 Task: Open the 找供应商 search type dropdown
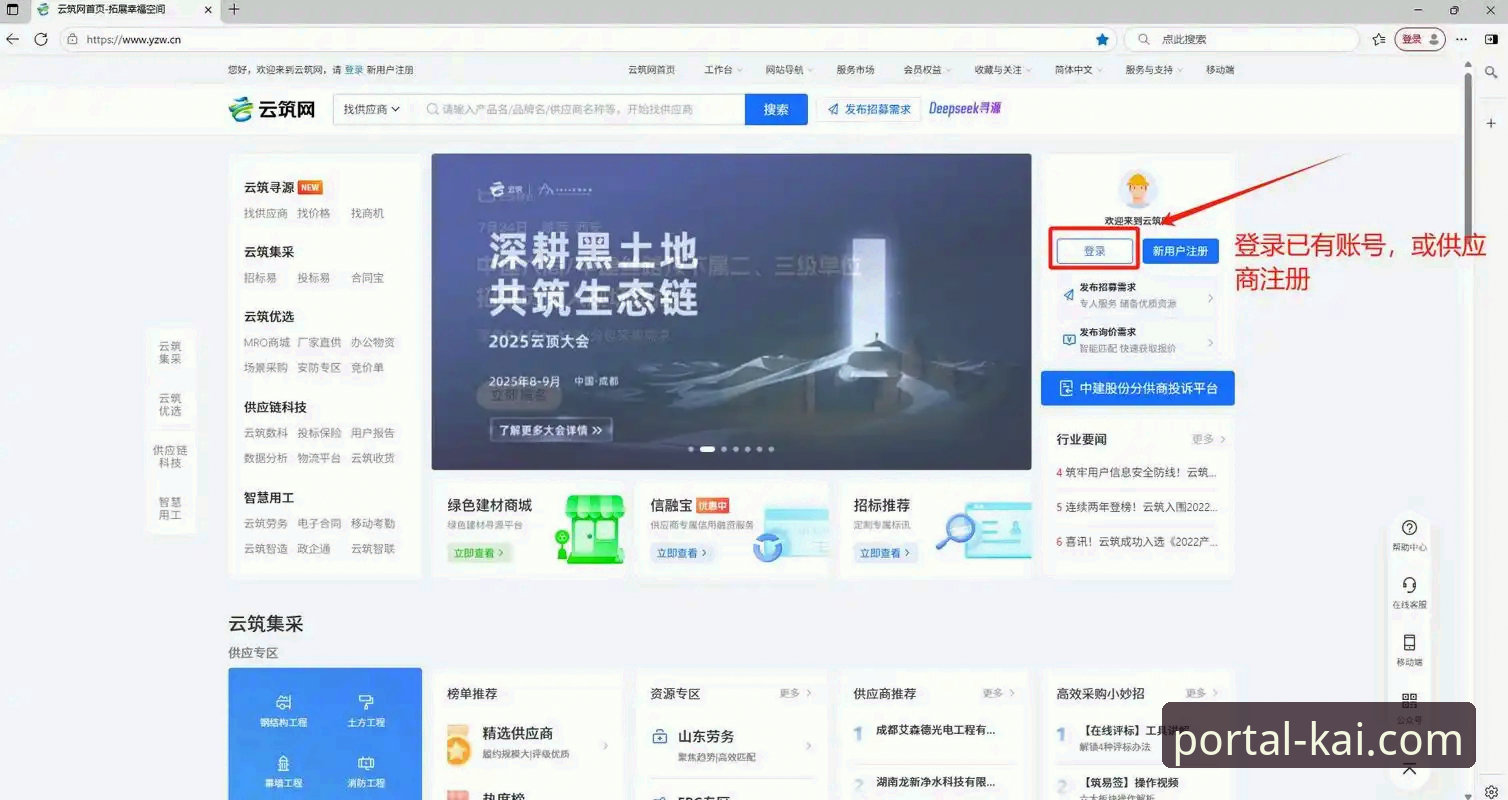(371, 109)
